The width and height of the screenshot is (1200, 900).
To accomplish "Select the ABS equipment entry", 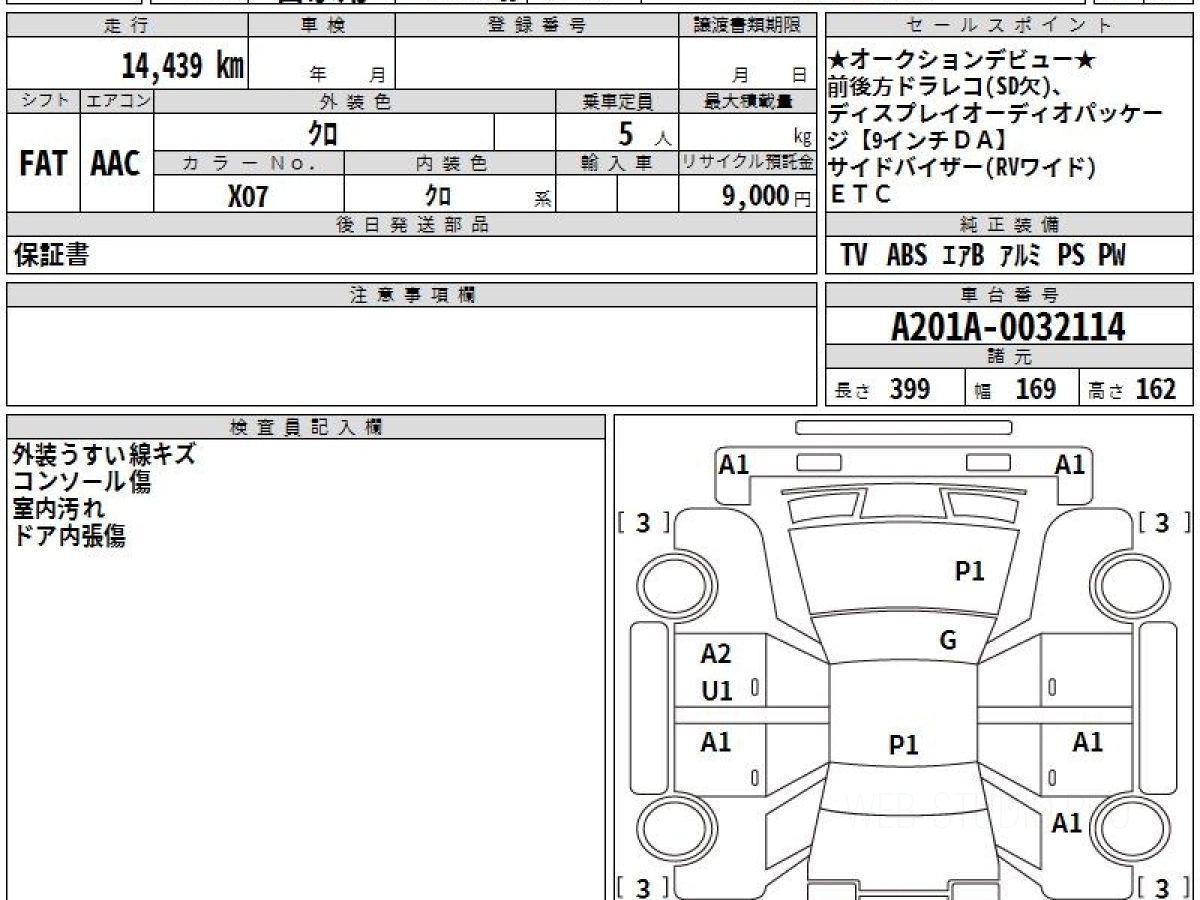I will pos(906,256).
